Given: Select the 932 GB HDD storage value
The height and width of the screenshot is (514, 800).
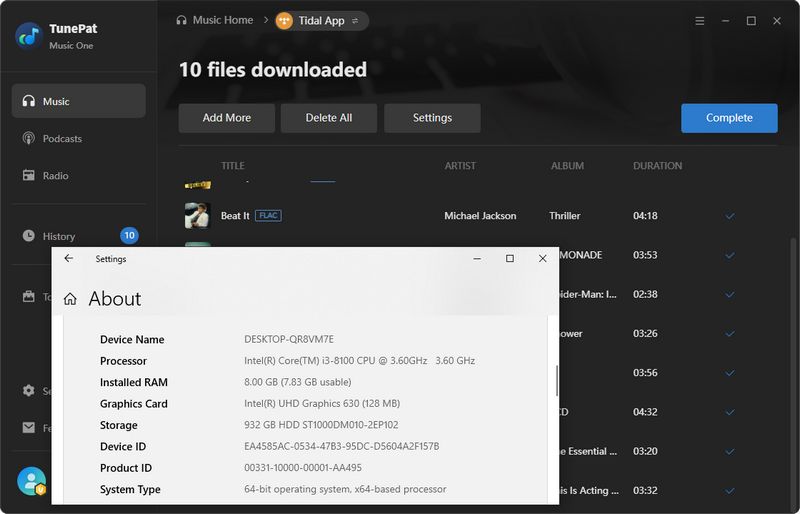Looking at the screenshot, I should (x=321, y=425).
